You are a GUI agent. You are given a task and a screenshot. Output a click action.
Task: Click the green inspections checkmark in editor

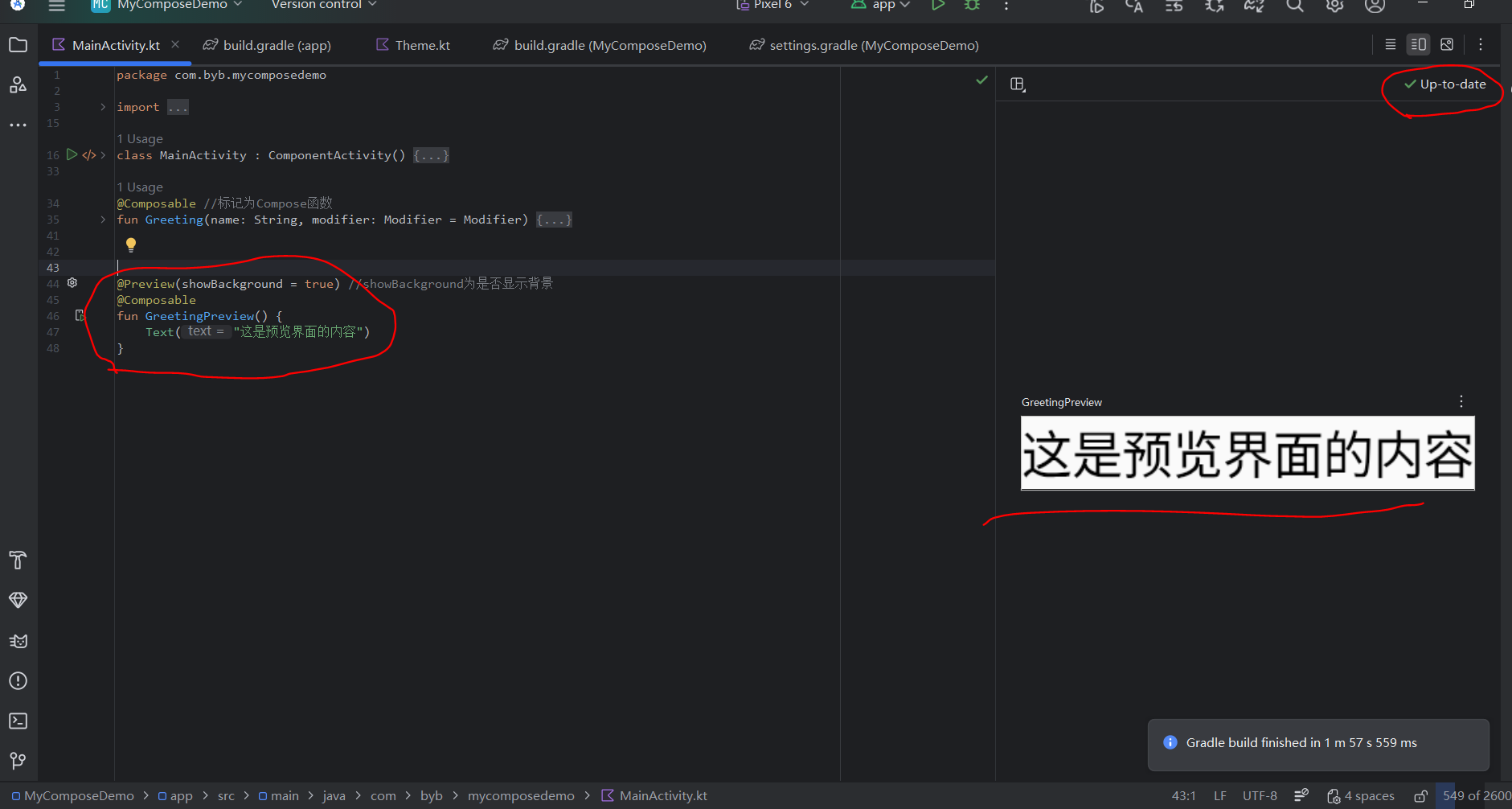tap(981, 80)
